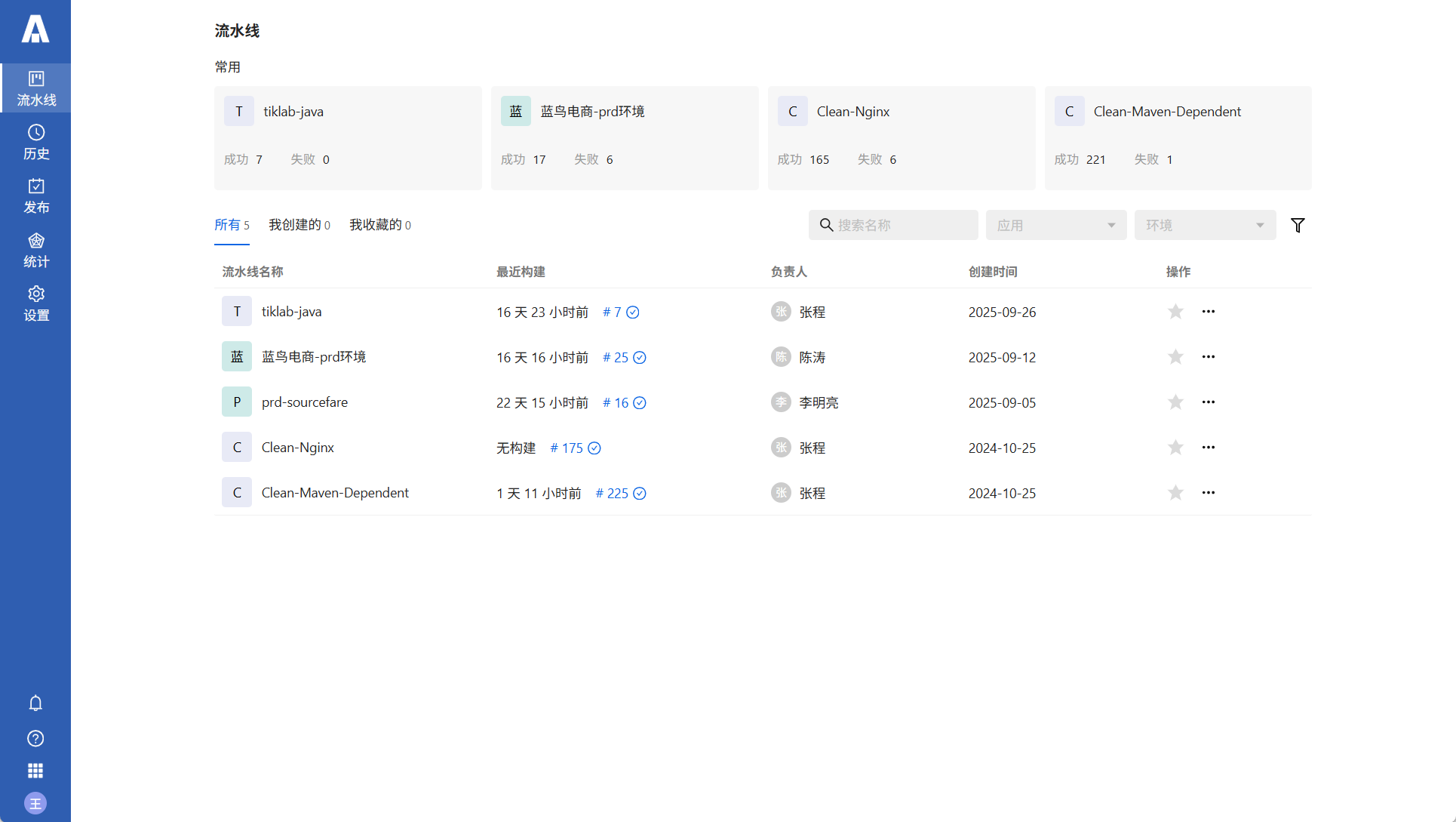Open the History section in sidebar
Screen dimensions: 1456x822
coord(35,142)
